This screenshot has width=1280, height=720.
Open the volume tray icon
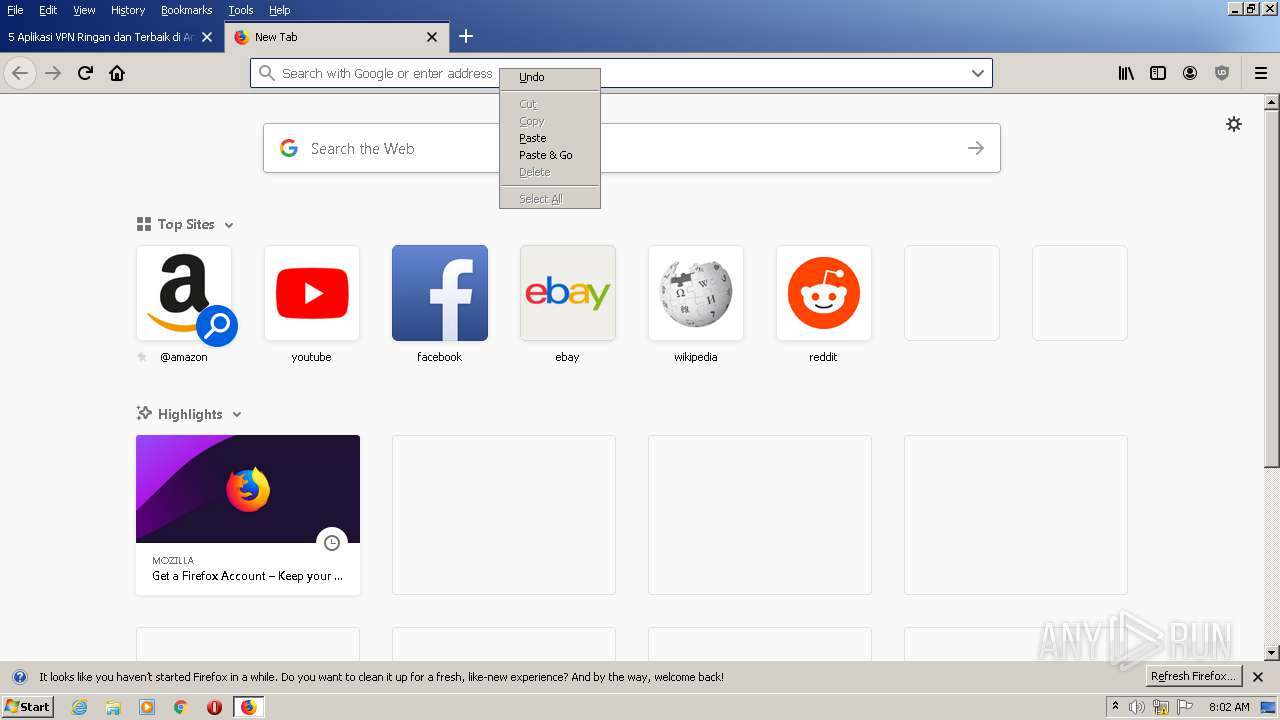click(x=1137, y=707)
